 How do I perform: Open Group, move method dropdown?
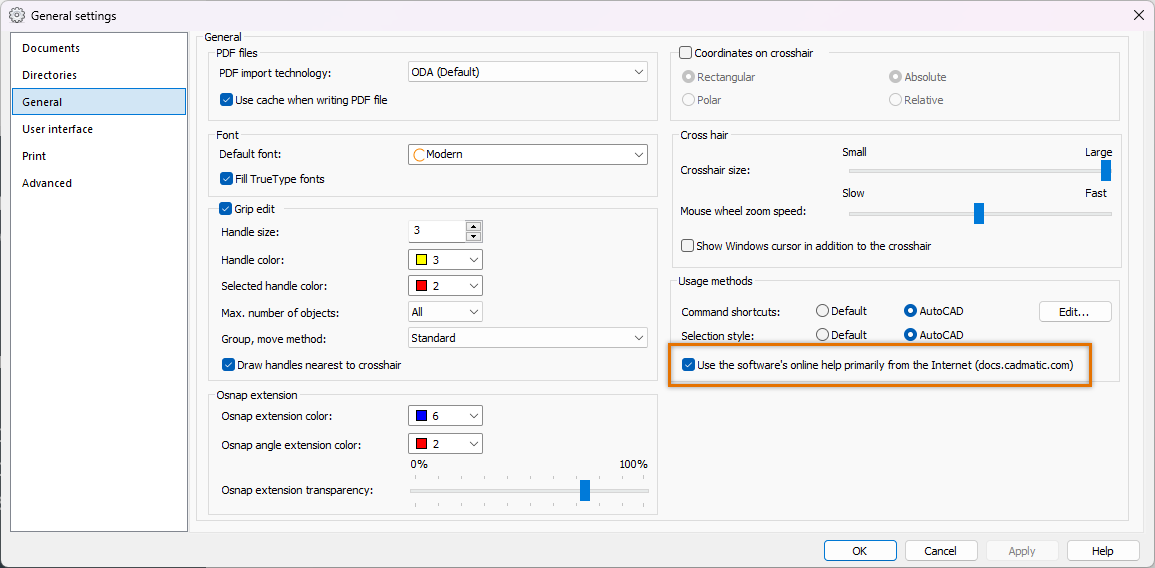click(x=528, y=338)
